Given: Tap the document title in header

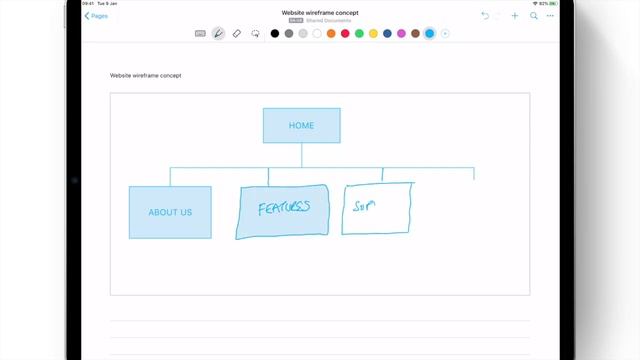Looking at the screenshot, I should pos(320,13).
